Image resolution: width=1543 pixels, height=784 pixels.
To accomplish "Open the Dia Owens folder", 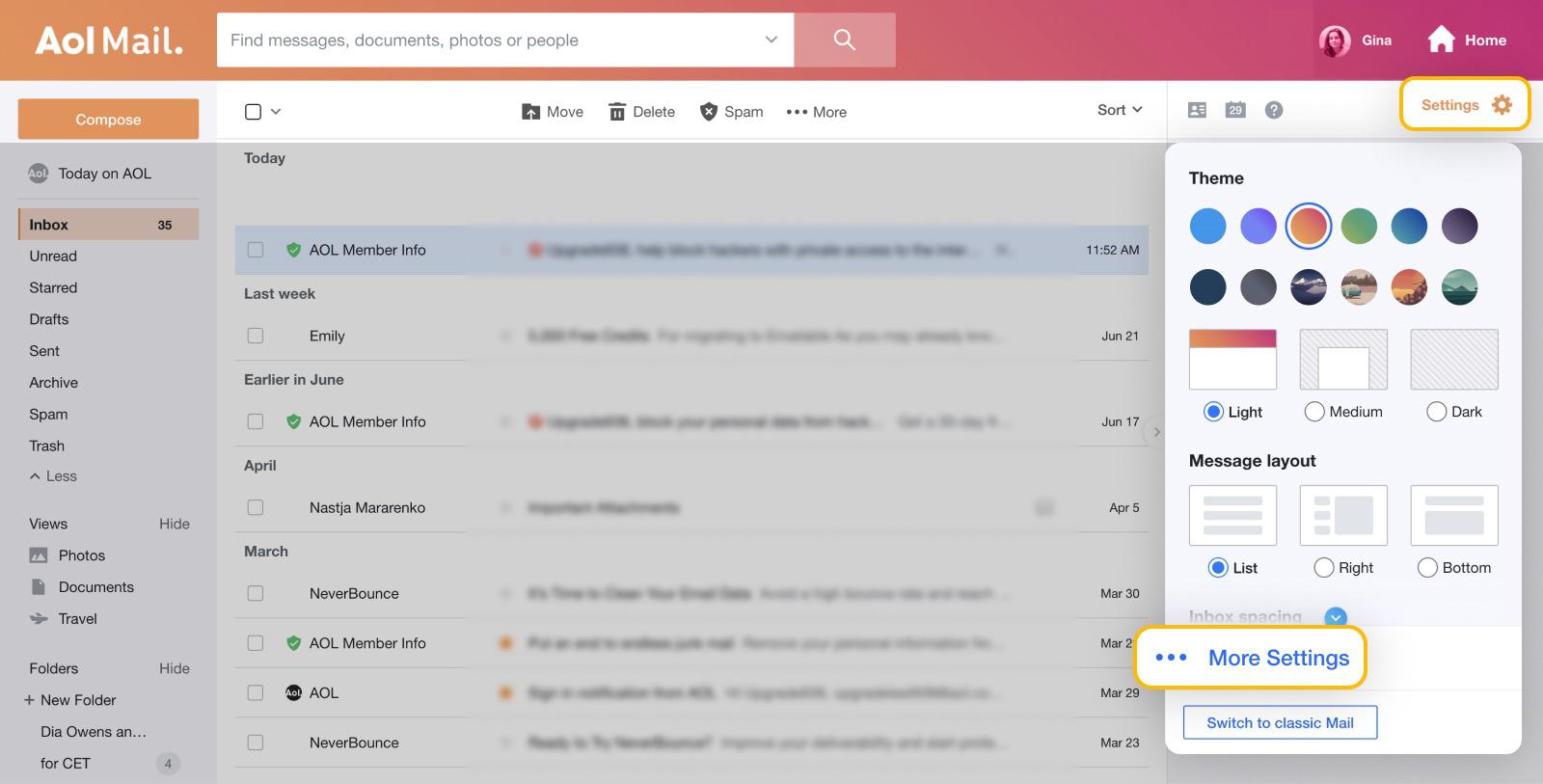I will [x=94, y=732].
